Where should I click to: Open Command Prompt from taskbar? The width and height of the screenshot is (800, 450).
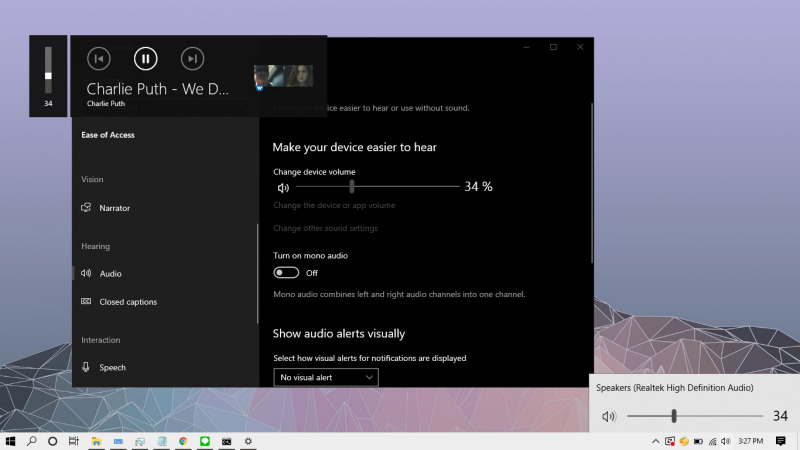227,441
